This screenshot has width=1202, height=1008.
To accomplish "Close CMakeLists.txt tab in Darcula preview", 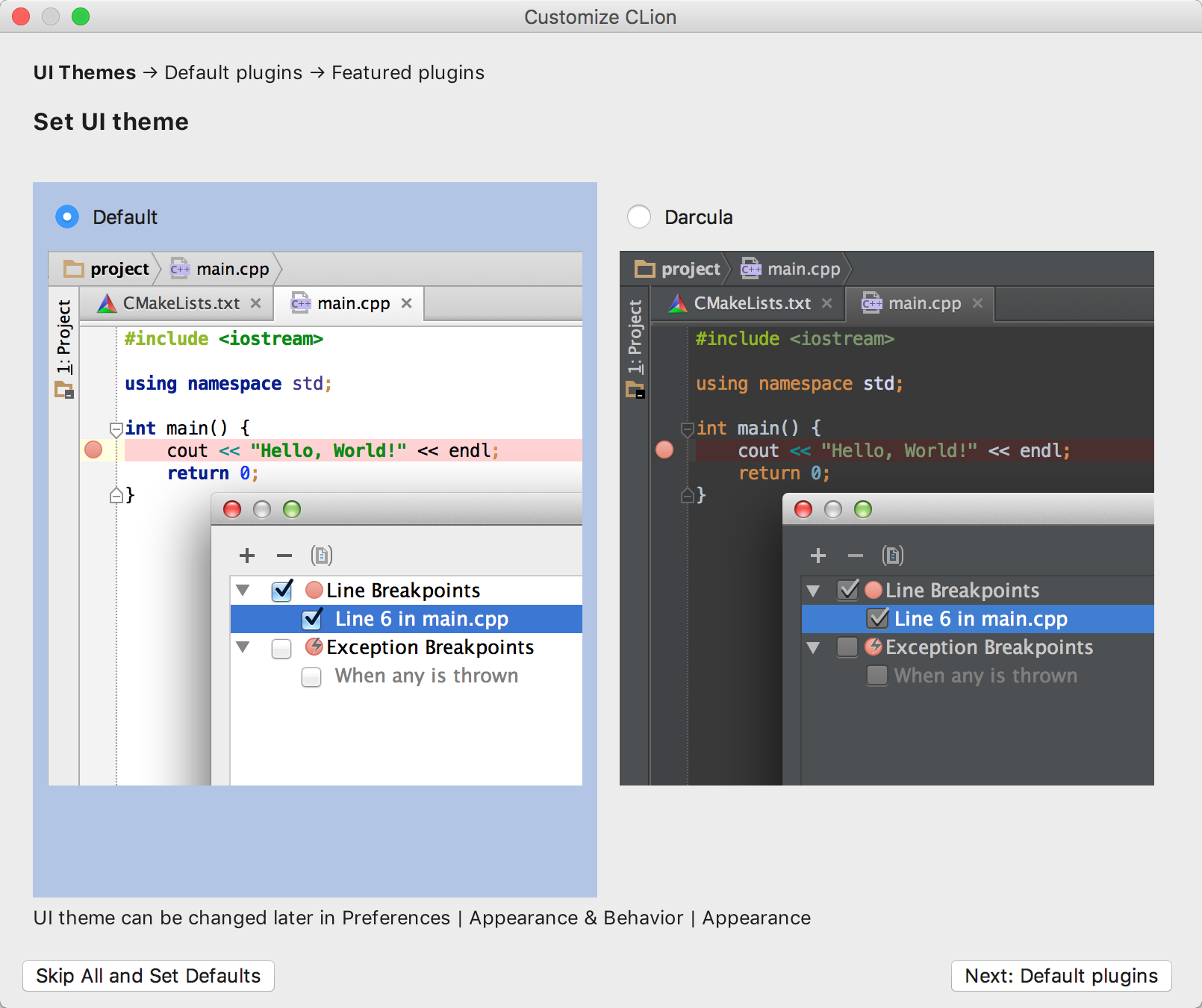I will [x=826, y=303].
